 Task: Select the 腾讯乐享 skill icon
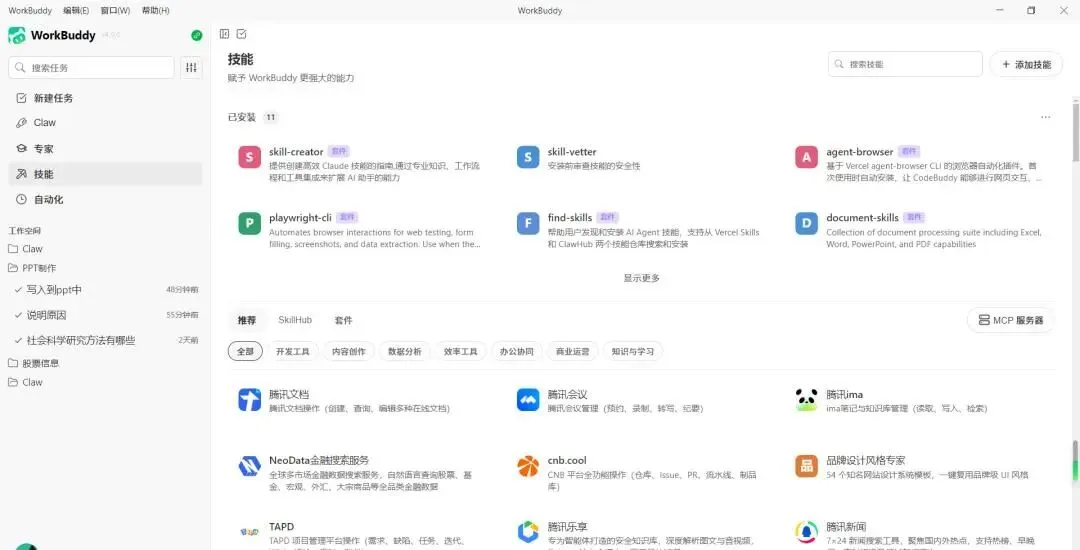(528, 532)
